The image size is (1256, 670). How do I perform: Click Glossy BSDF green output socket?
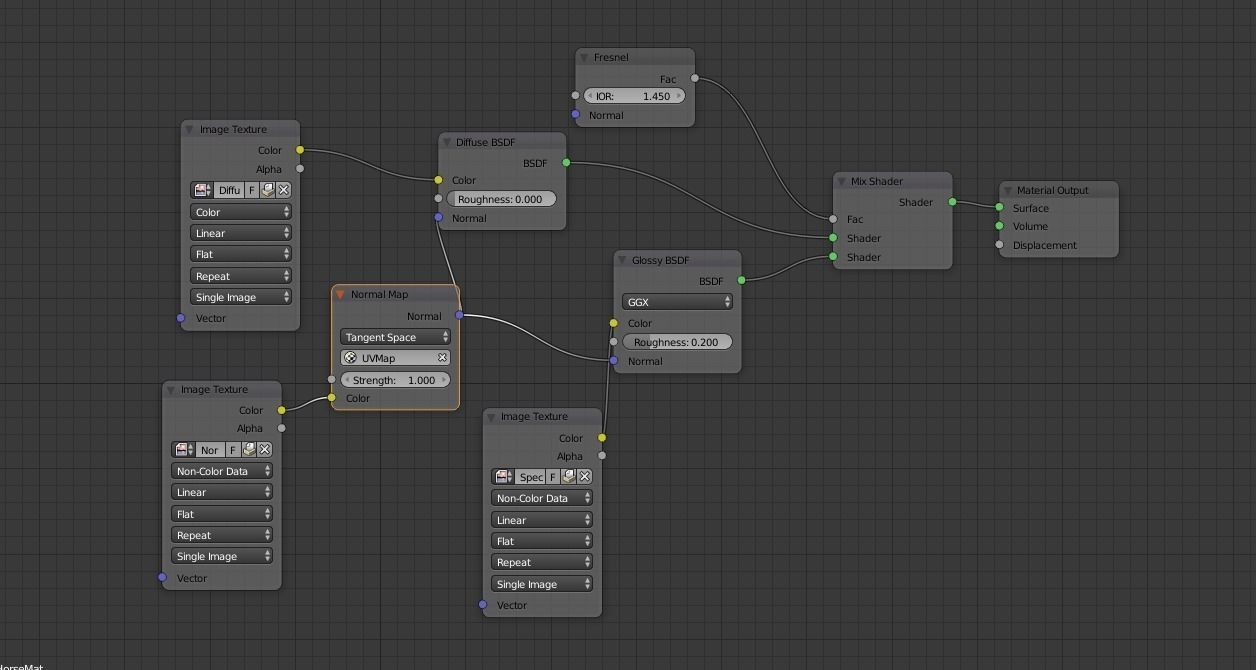tap(741, 281)
